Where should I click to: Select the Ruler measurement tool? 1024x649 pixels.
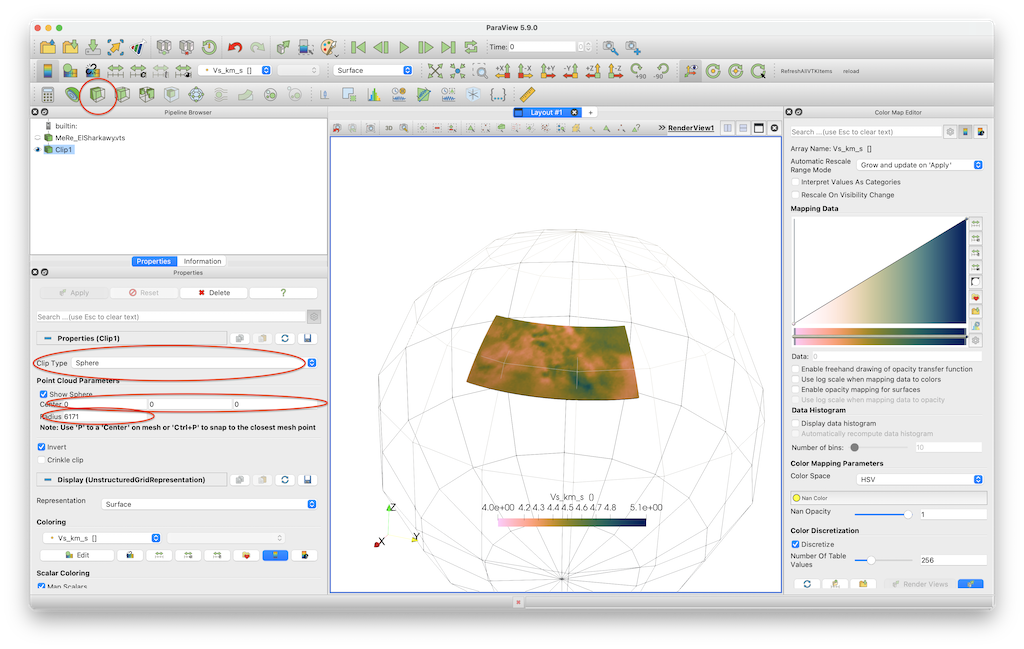coord(527,95)
